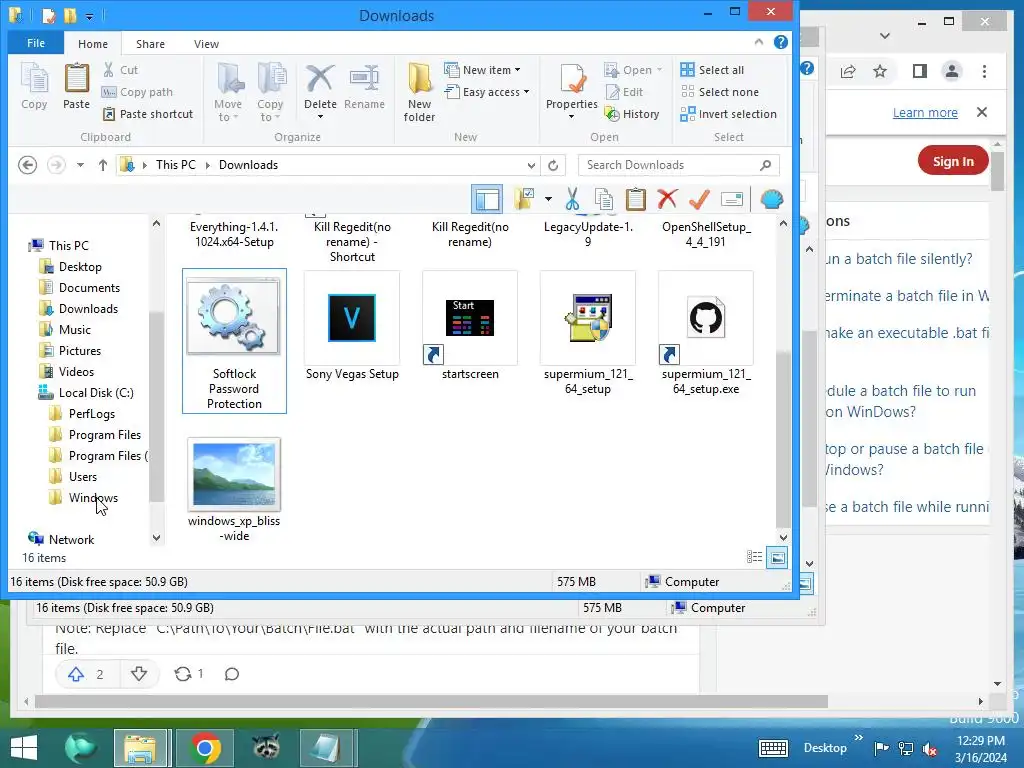Open the Move to menu button
Viewport: 1024px width, 768px height.
[228, 91]
